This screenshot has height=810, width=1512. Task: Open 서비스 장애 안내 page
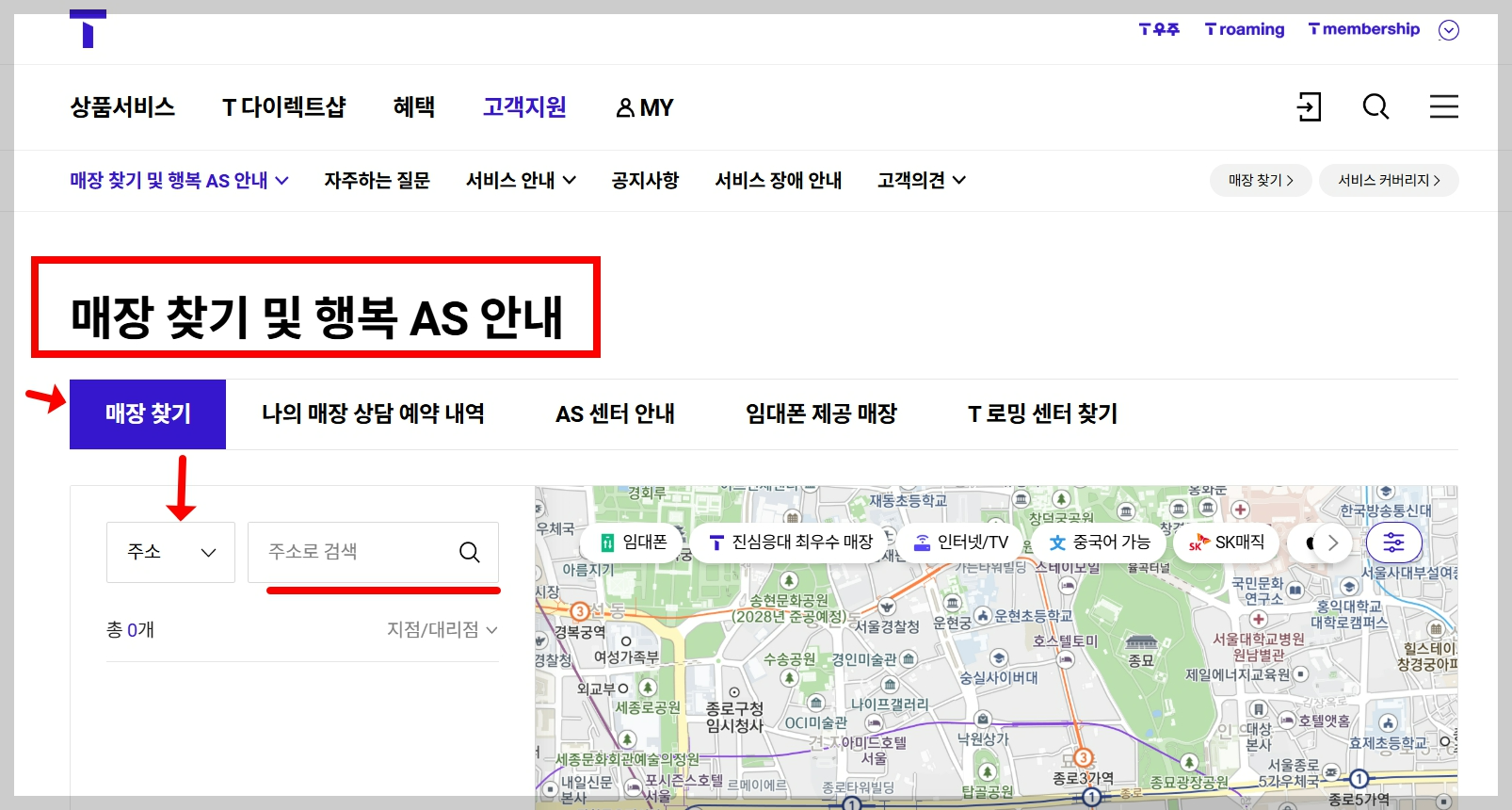[x=779, y=180]
